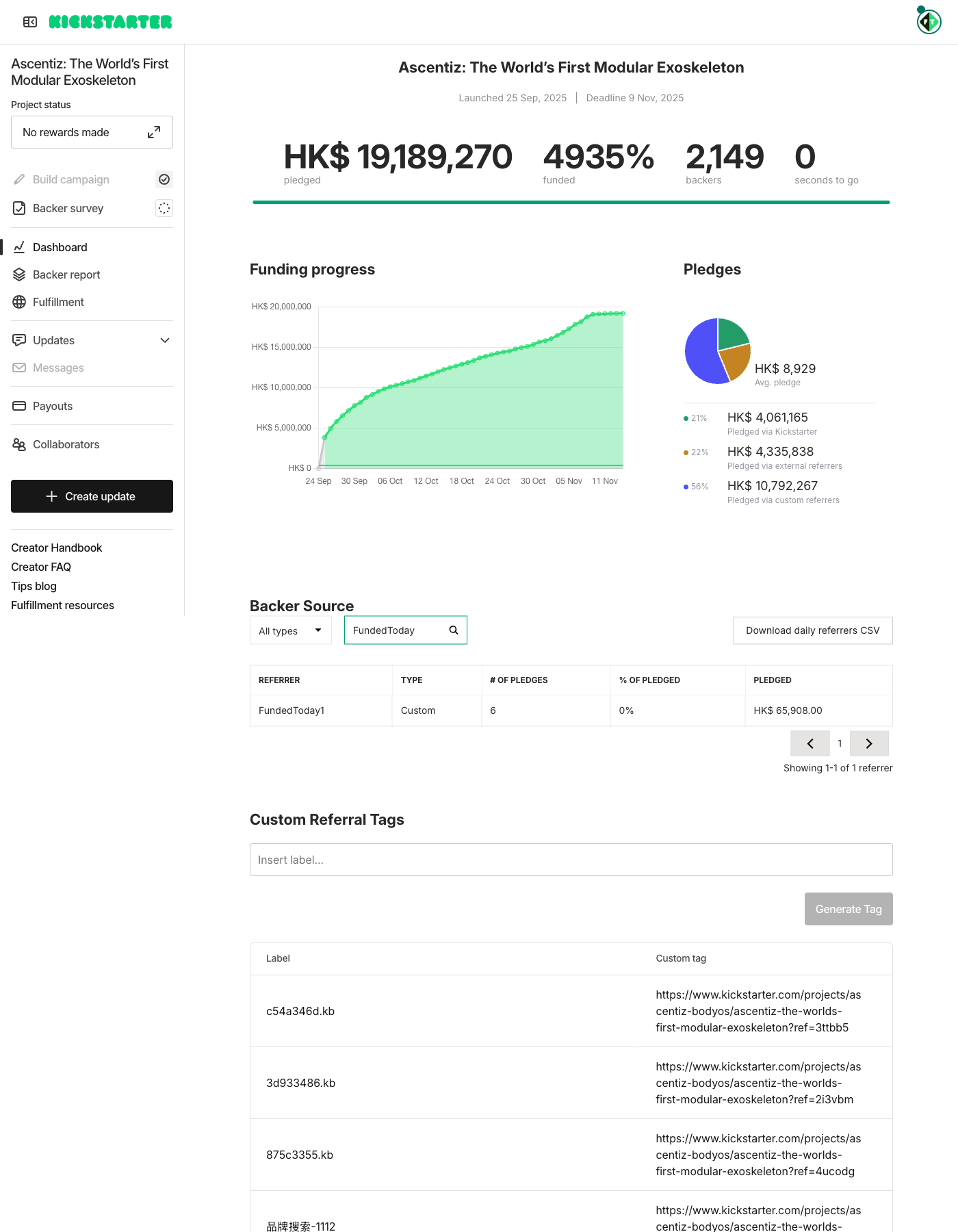Click the Build campaign completed checkmark
Viewport: 958px width, 1232px height.
point(164,179)
